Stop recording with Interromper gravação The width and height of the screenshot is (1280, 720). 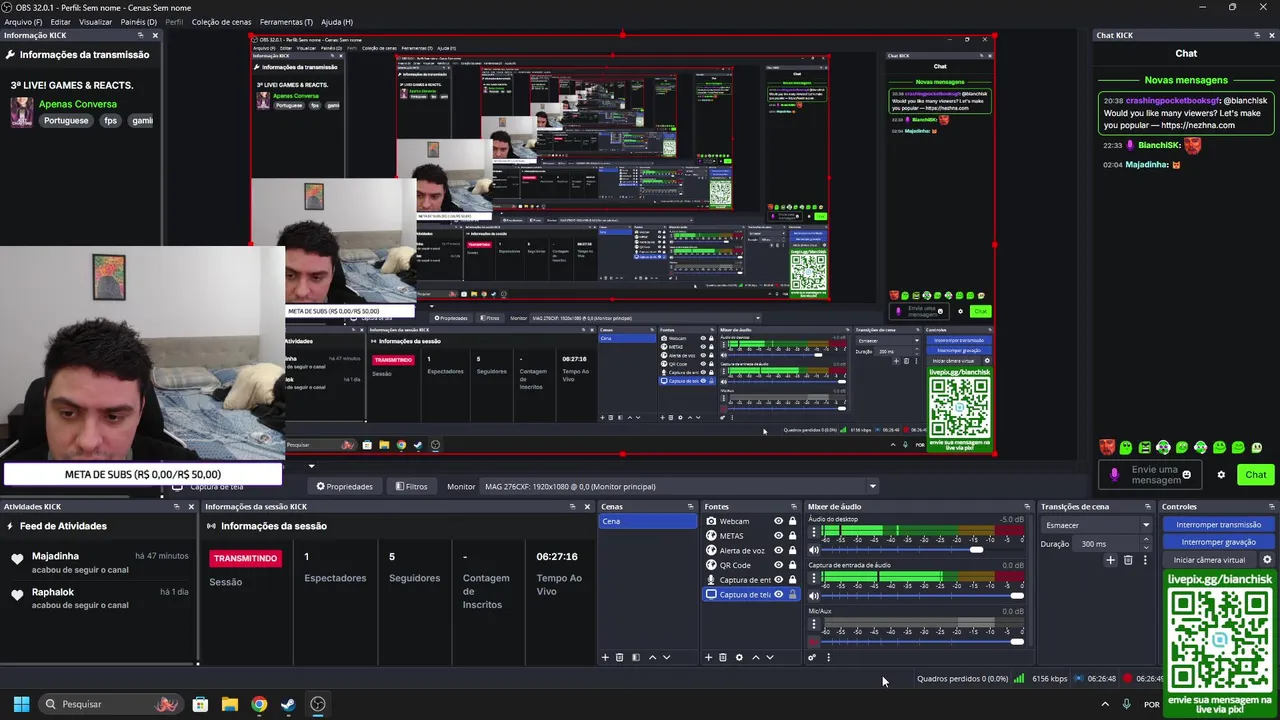click(1218, 542)
